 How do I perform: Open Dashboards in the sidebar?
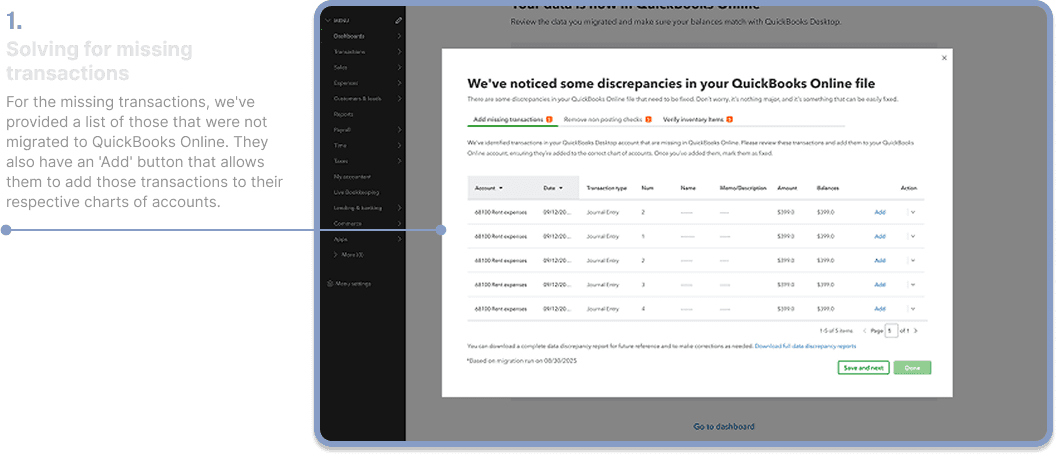point(349,36)
